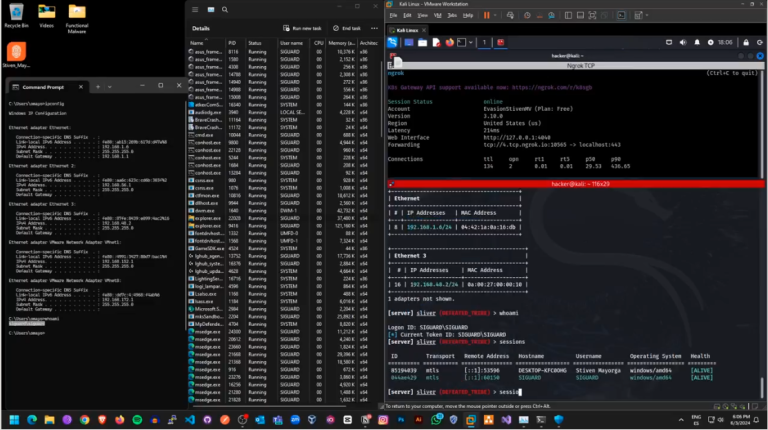This screenshot has height=430, width=768.
Task: Open VMware Edit menu
Action: (x=407, y=16)
